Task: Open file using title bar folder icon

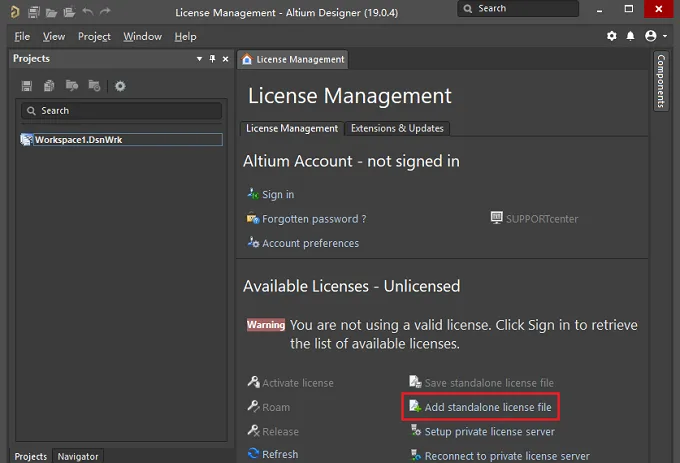Action: point(52,13)
